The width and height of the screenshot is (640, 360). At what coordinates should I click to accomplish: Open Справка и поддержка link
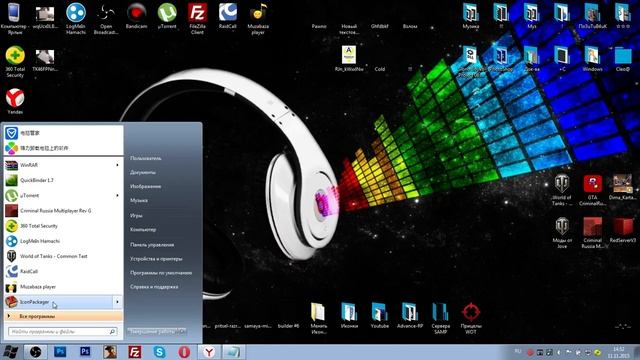[154, 287]
